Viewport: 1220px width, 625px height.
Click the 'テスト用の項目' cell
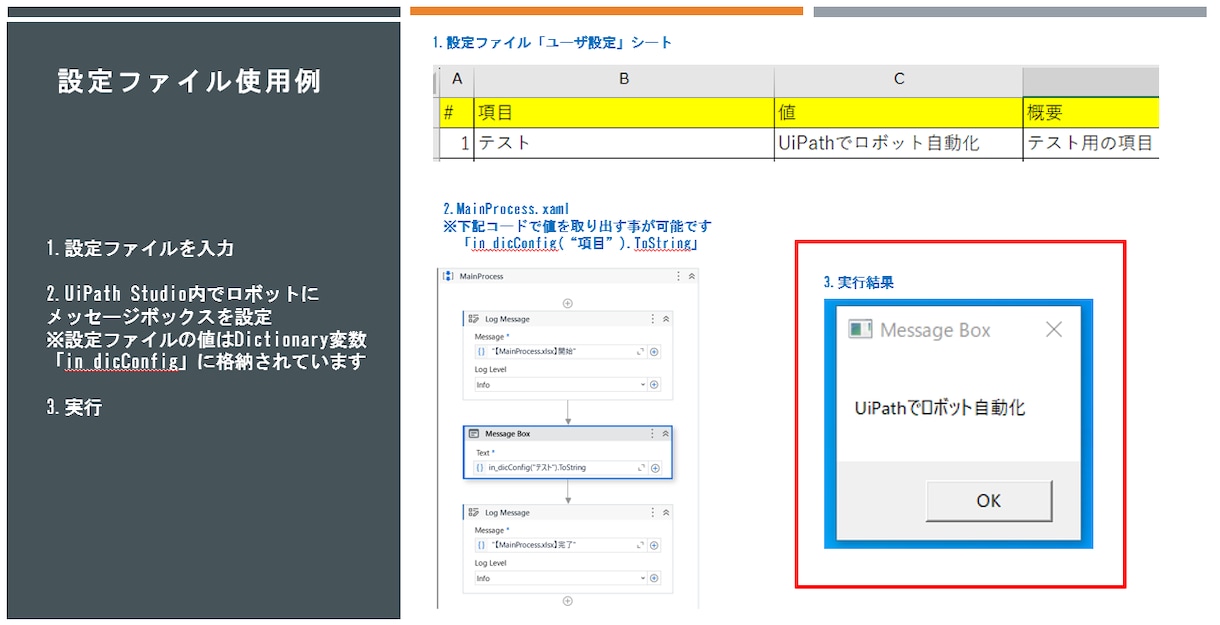click(1091, 143)
